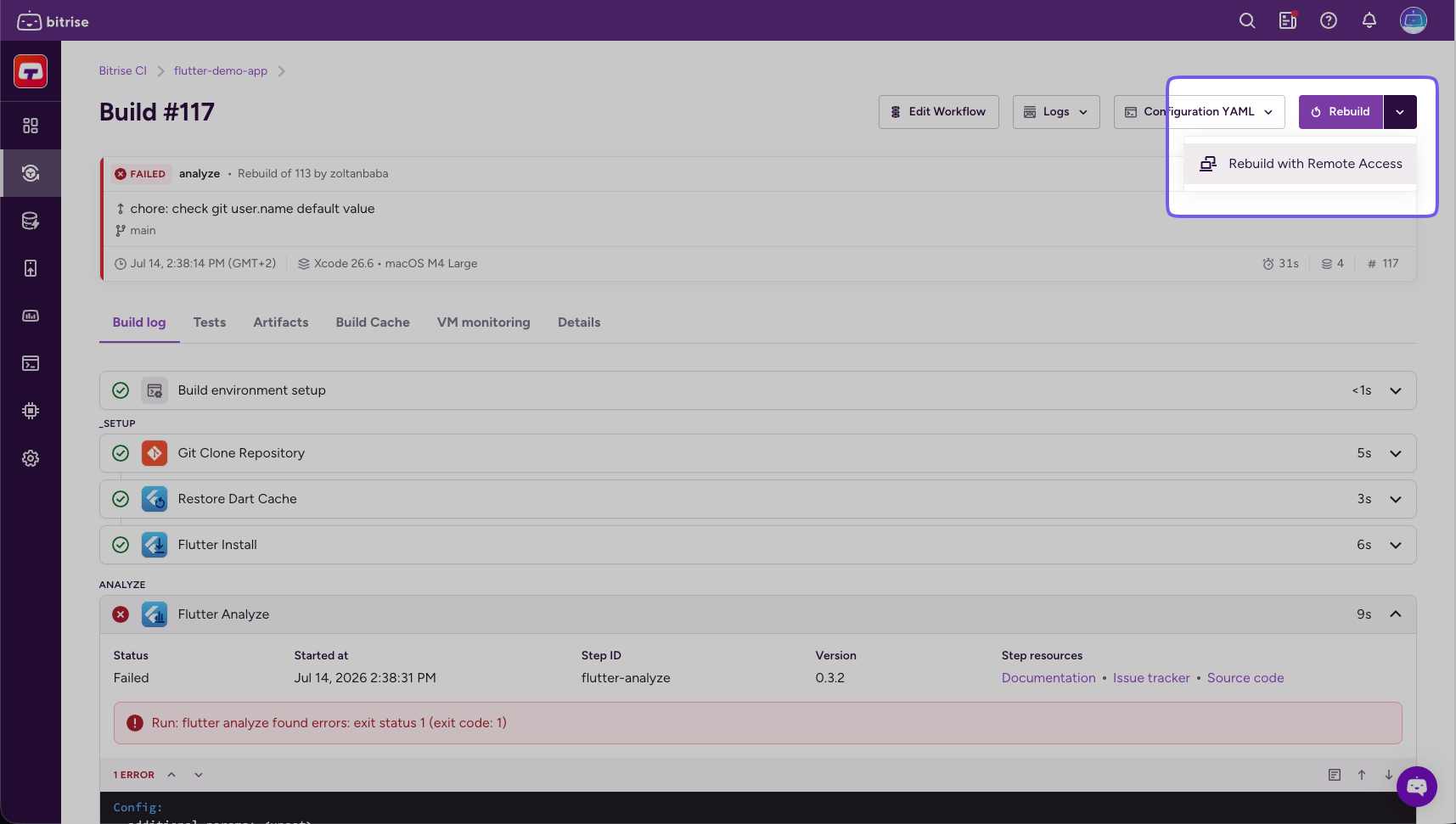This screenshot has height=824, width=1456.
Task: Open the notifications bell
Action: (x=1369, y=20)
